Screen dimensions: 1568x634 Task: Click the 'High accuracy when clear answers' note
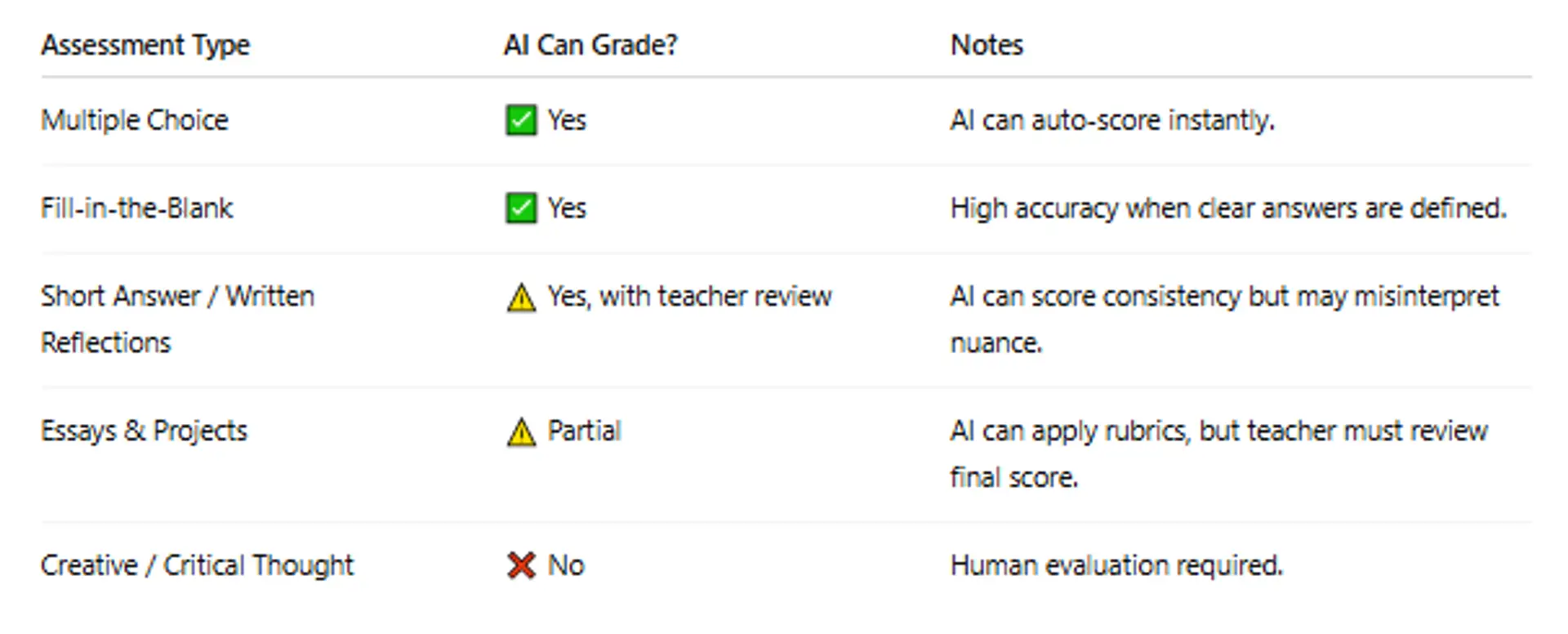click(x=1227, y=208)
